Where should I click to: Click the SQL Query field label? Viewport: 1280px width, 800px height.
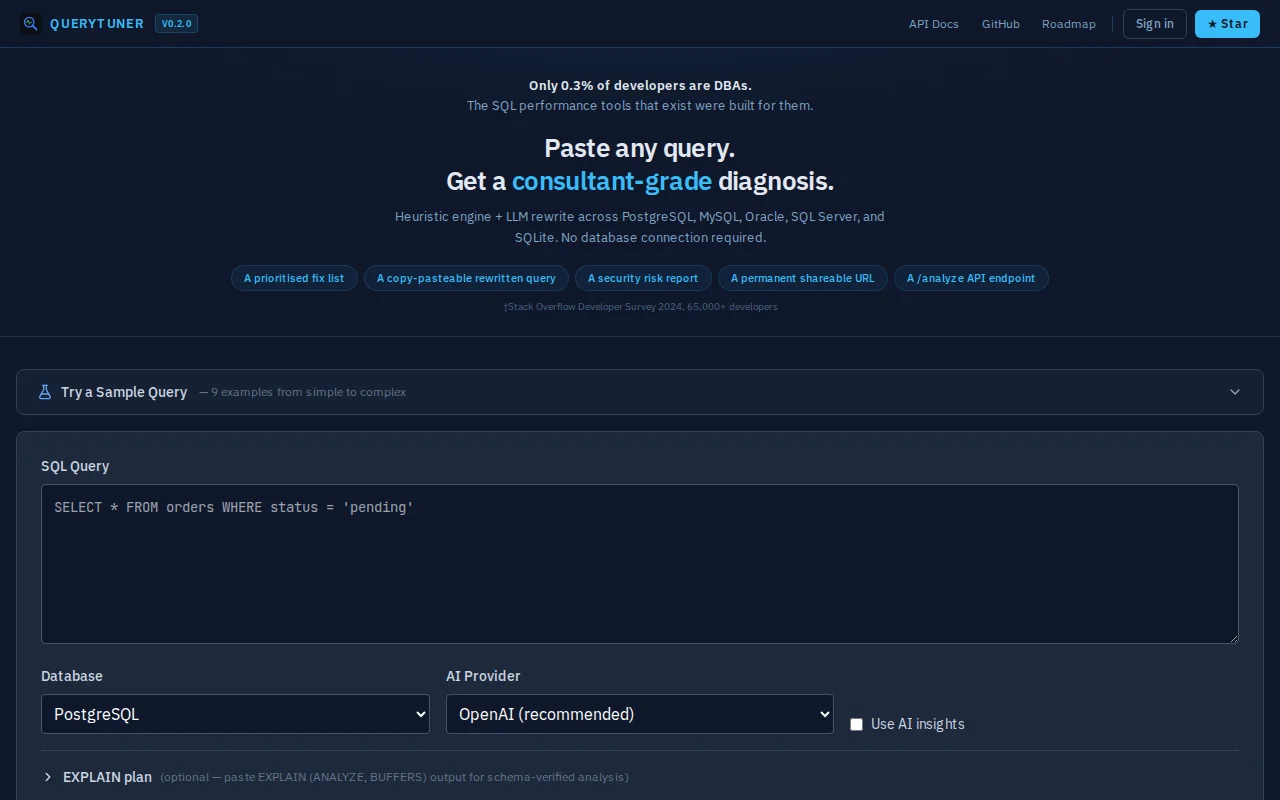point(75,466)
